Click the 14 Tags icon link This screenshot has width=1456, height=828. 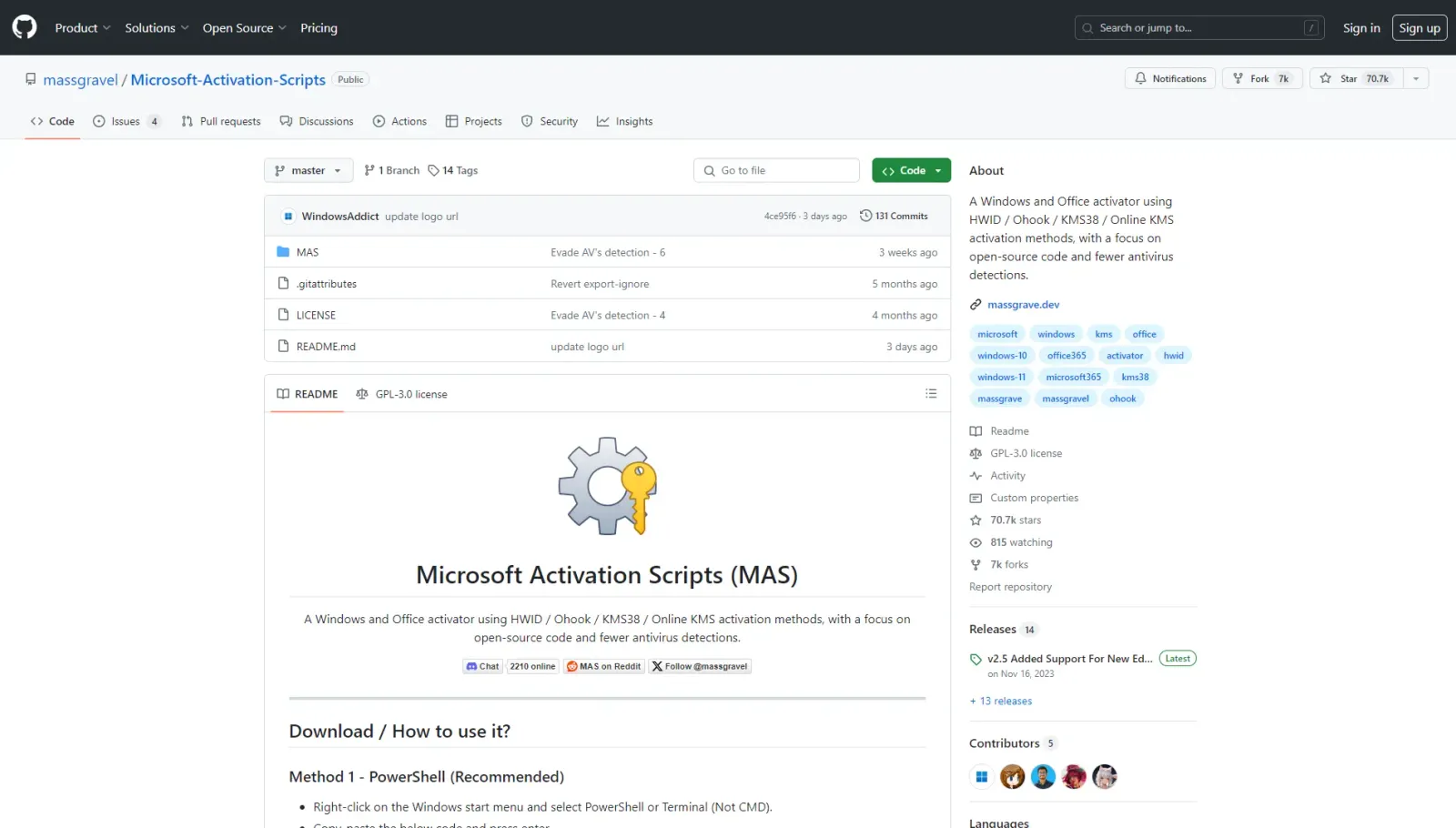453,170
